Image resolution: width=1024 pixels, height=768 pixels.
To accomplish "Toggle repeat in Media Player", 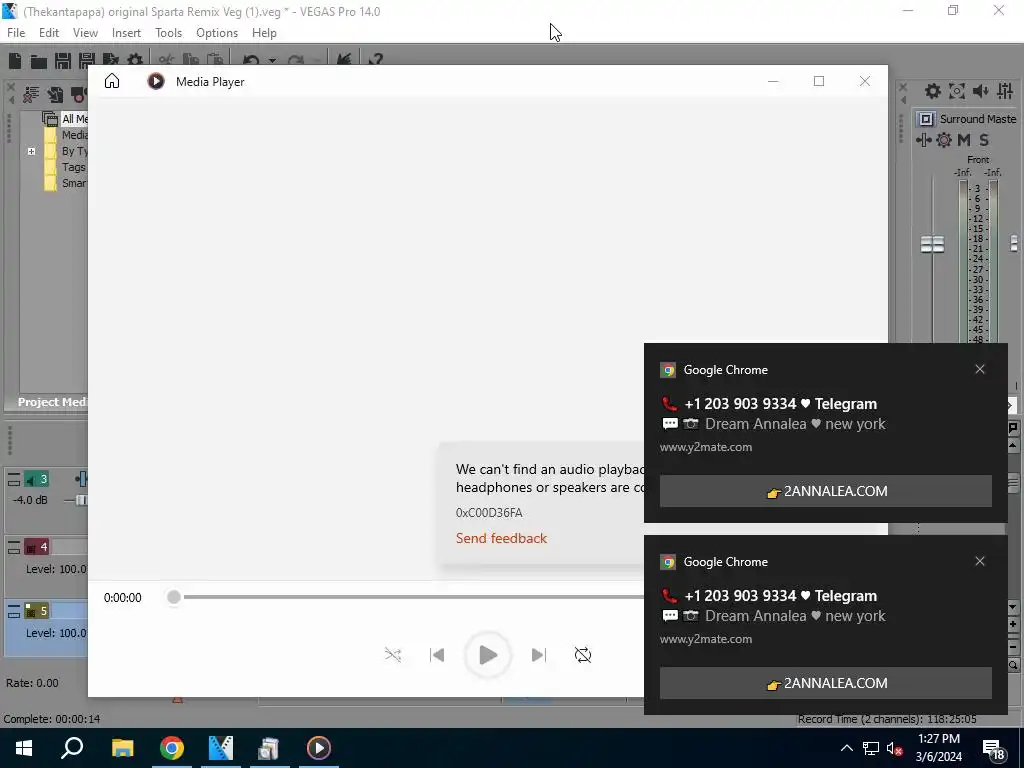I will (583, 654).
